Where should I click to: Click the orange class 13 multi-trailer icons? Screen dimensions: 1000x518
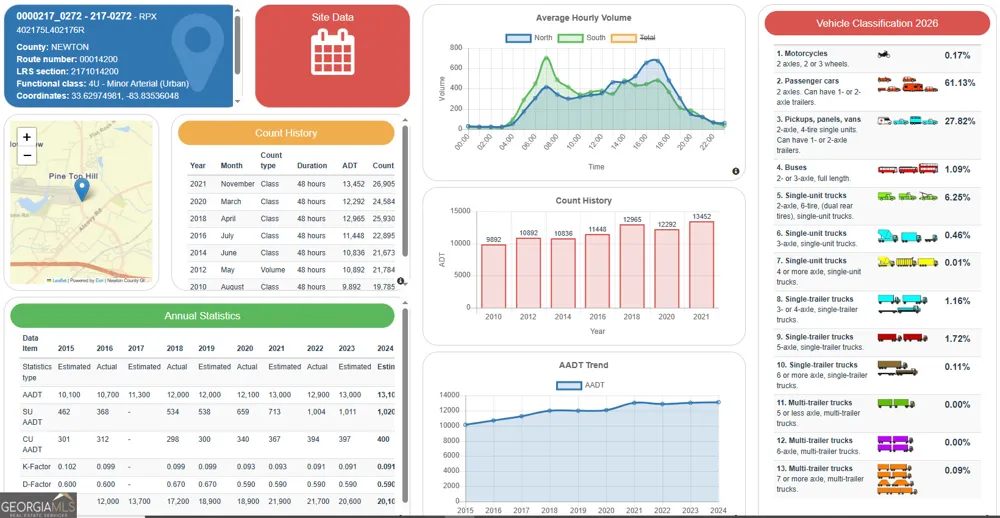pos(897,479)
